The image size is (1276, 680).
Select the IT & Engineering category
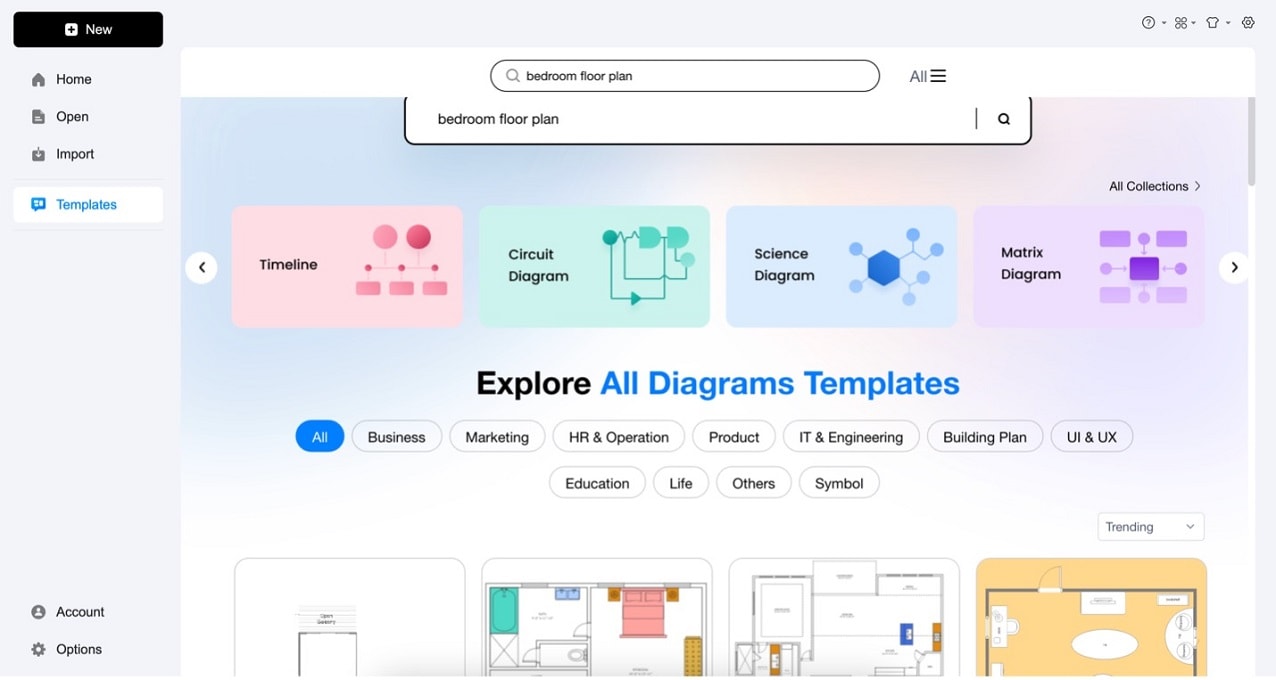[x=851, y=437]
